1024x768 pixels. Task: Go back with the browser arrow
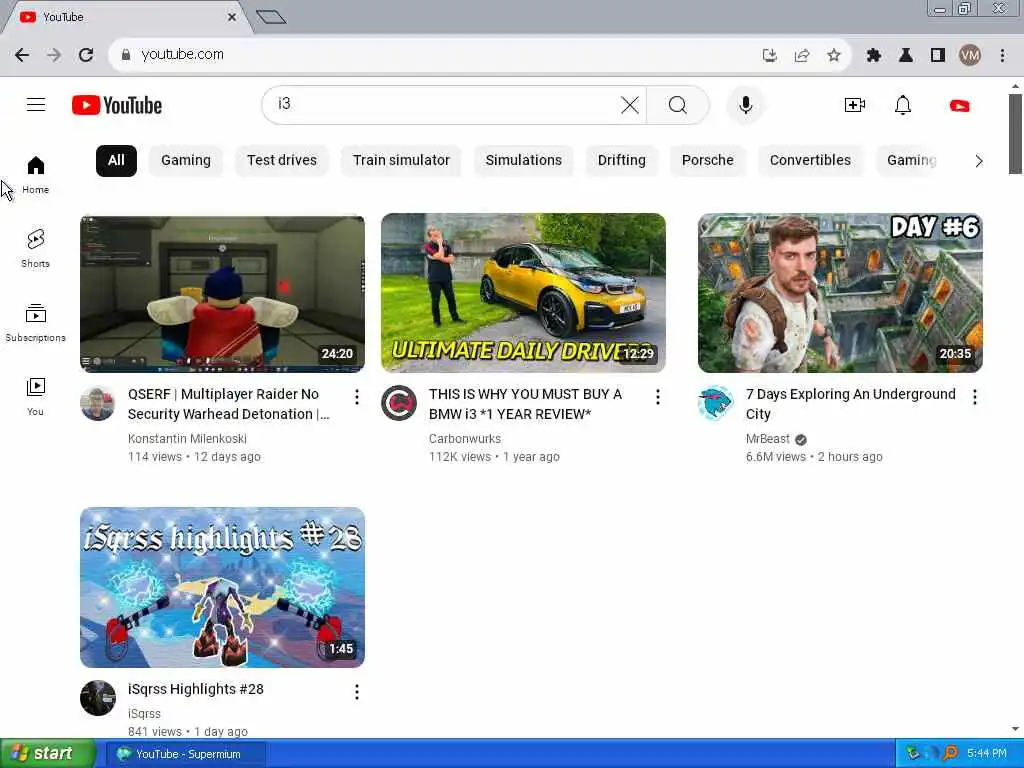pyautogui.click(x=22, y=55)
